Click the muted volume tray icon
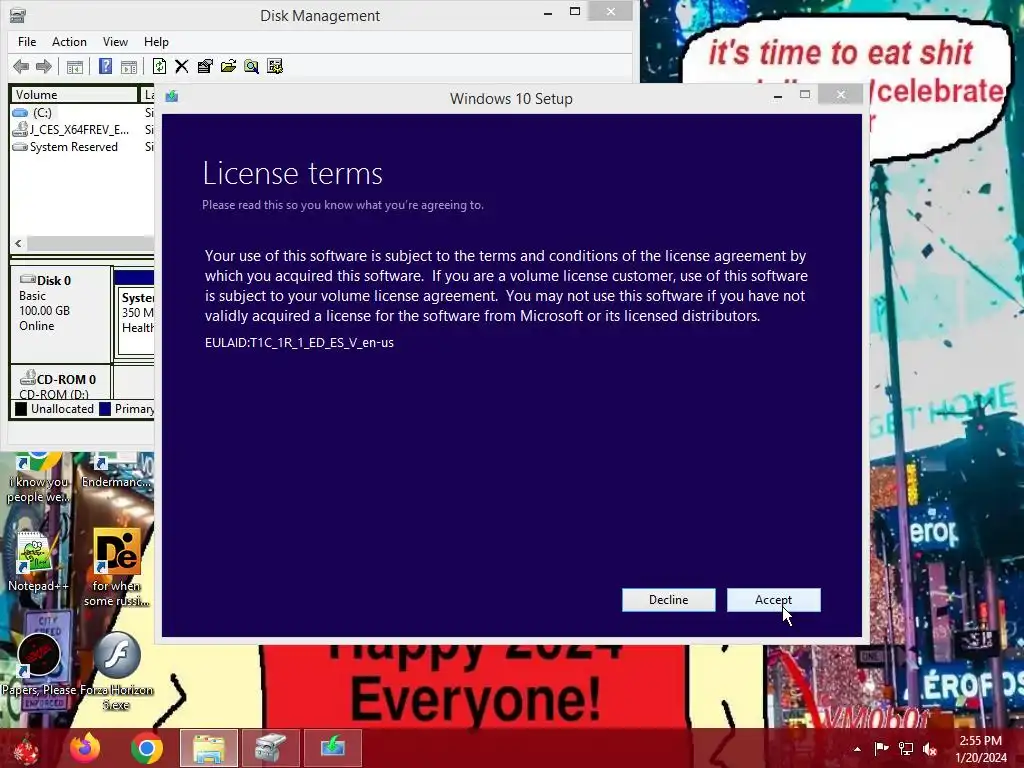 click(x=930, y=749)
